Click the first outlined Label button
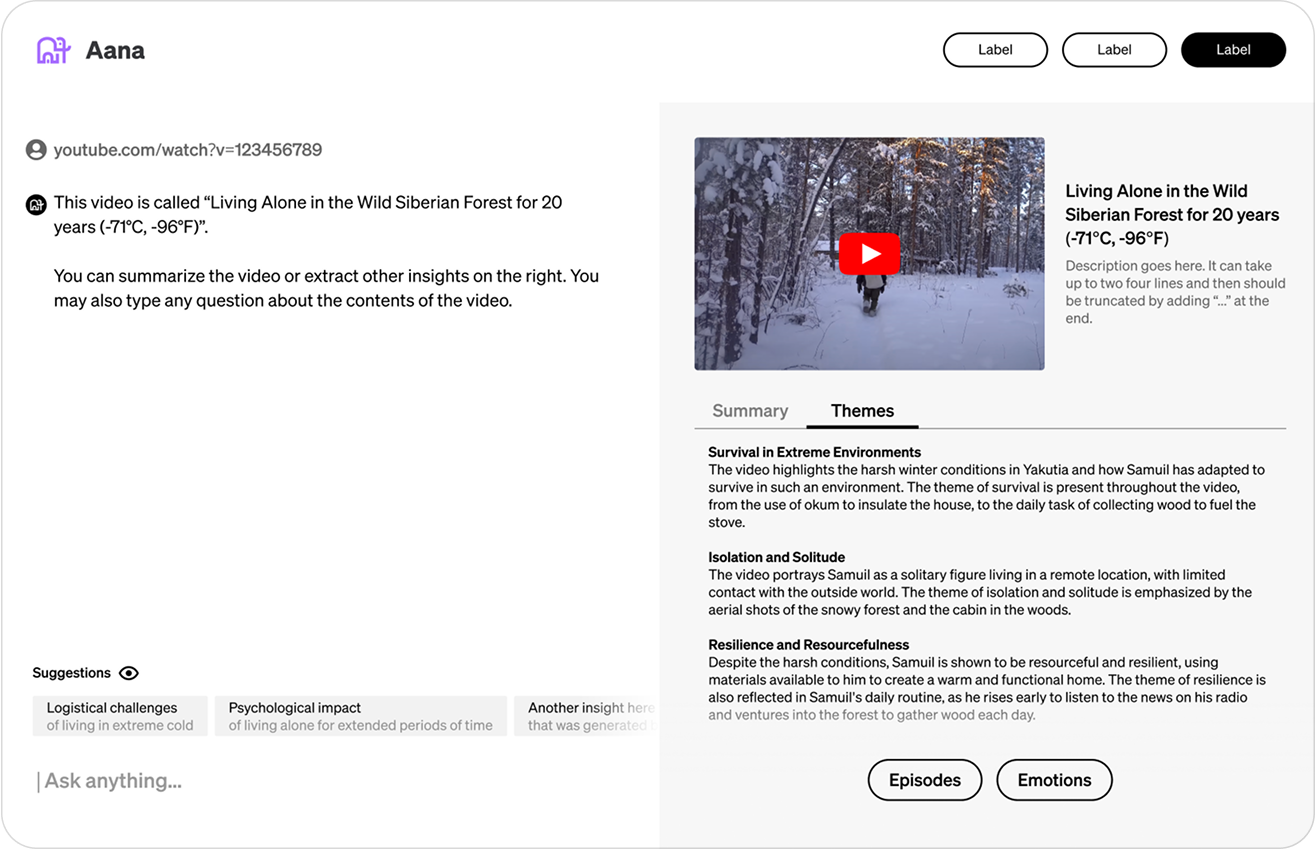This screenshot has width=1315, height=849. (x=995, y=50)
